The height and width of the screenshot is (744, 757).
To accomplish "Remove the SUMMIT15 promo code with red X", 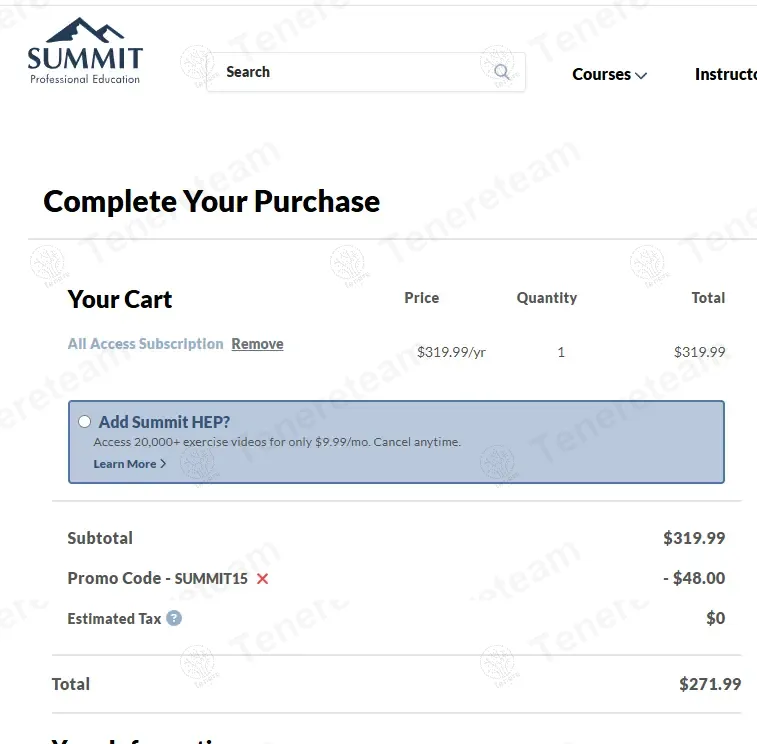I will (262, 579).
